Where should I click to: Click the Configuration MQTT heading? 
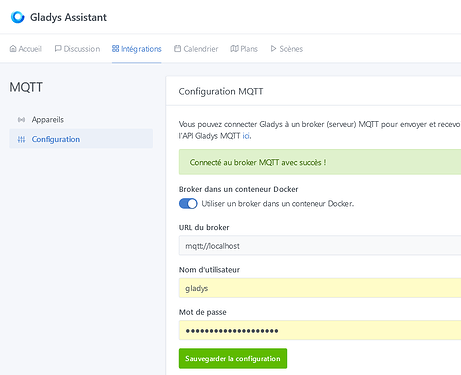click(221, 91)
